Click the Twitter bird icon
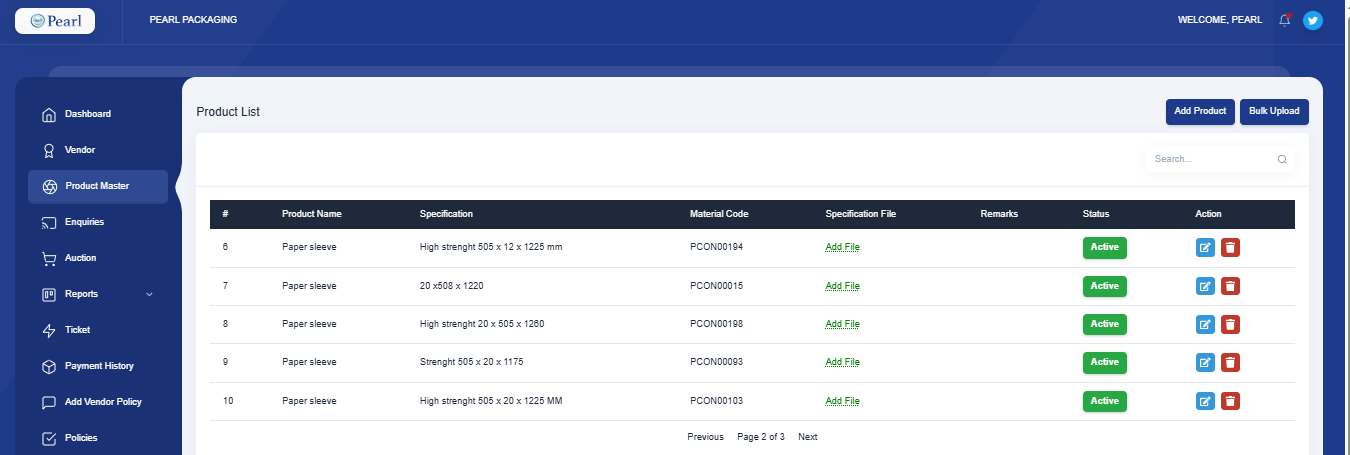This screenshot has width=1350, height=455. pos(1313,20)
